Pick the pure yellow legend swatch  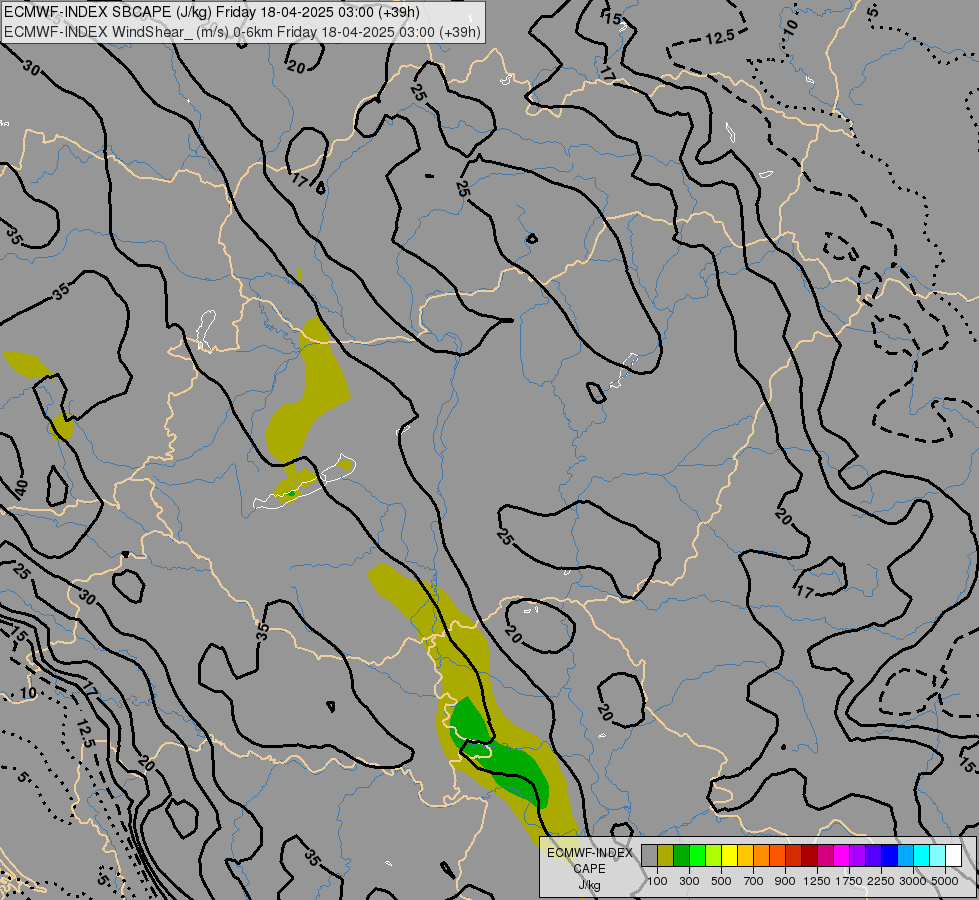(729, 856)
